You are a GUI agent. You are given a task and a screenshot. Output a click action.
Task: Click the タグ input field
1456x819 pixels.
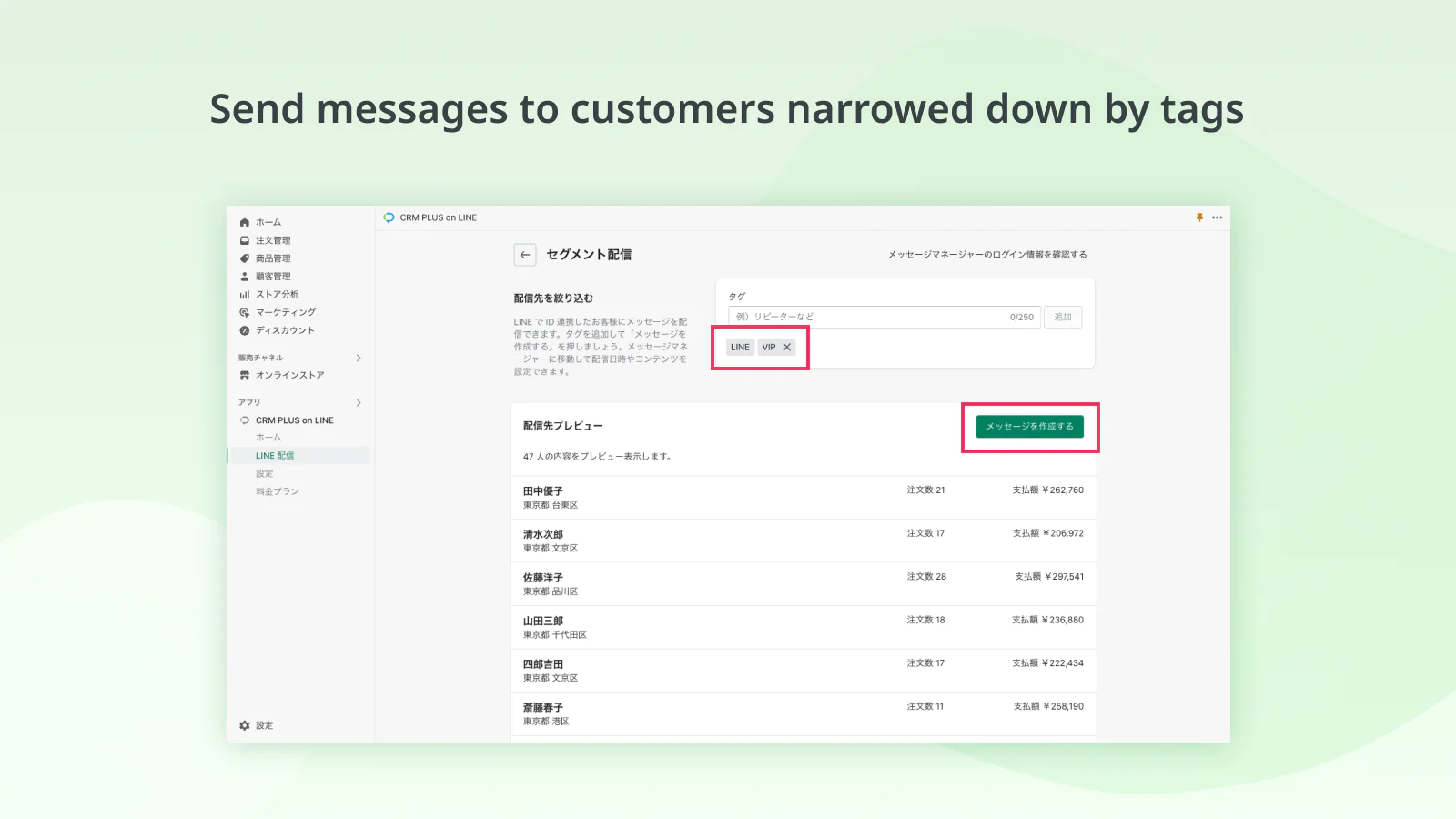883,317
